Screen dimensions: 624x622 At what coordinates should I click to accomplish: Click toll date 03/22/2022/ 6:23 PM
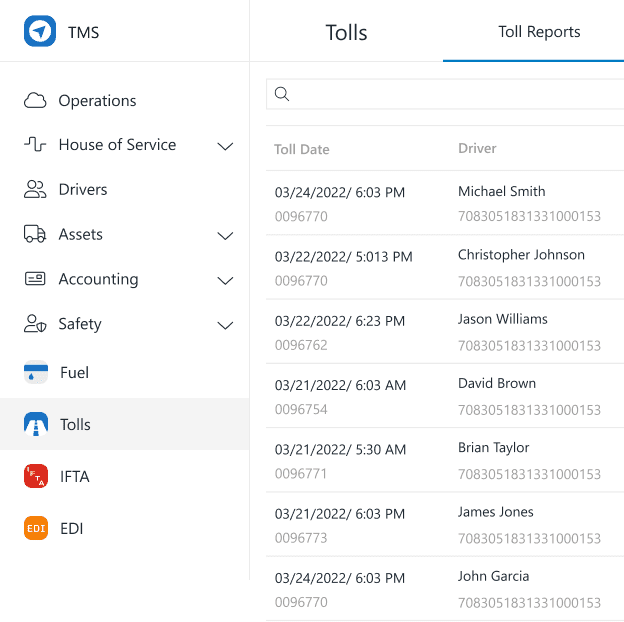340,321
